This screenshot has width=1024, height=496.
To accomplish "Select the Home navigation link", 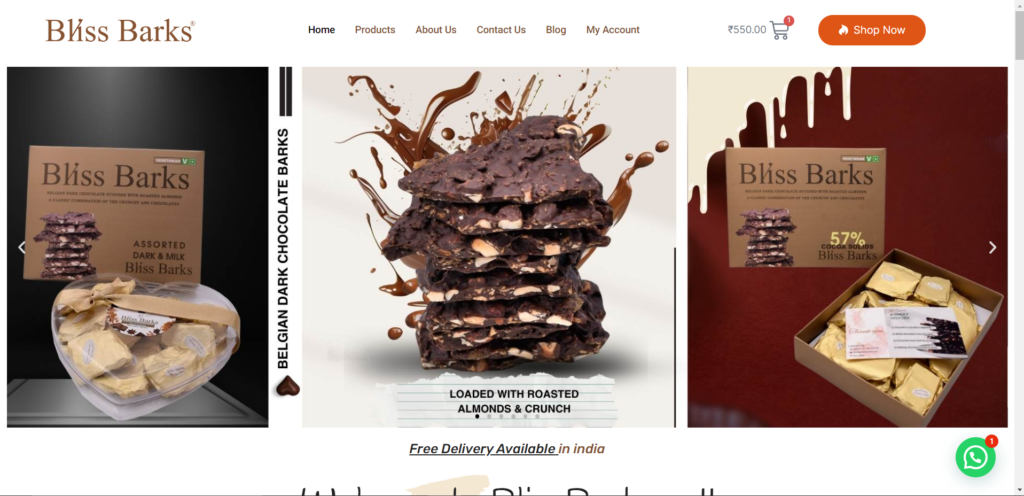I will click(x=321, y=30).
